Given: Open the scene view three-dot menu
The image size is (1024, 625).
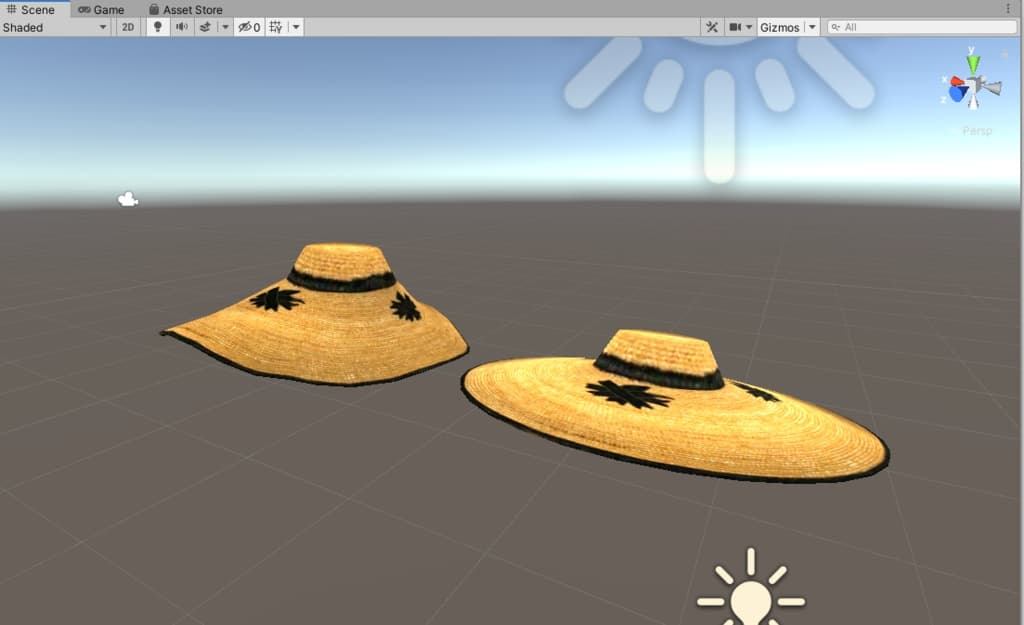Looking at the screenshot, I should point(1009,8).
